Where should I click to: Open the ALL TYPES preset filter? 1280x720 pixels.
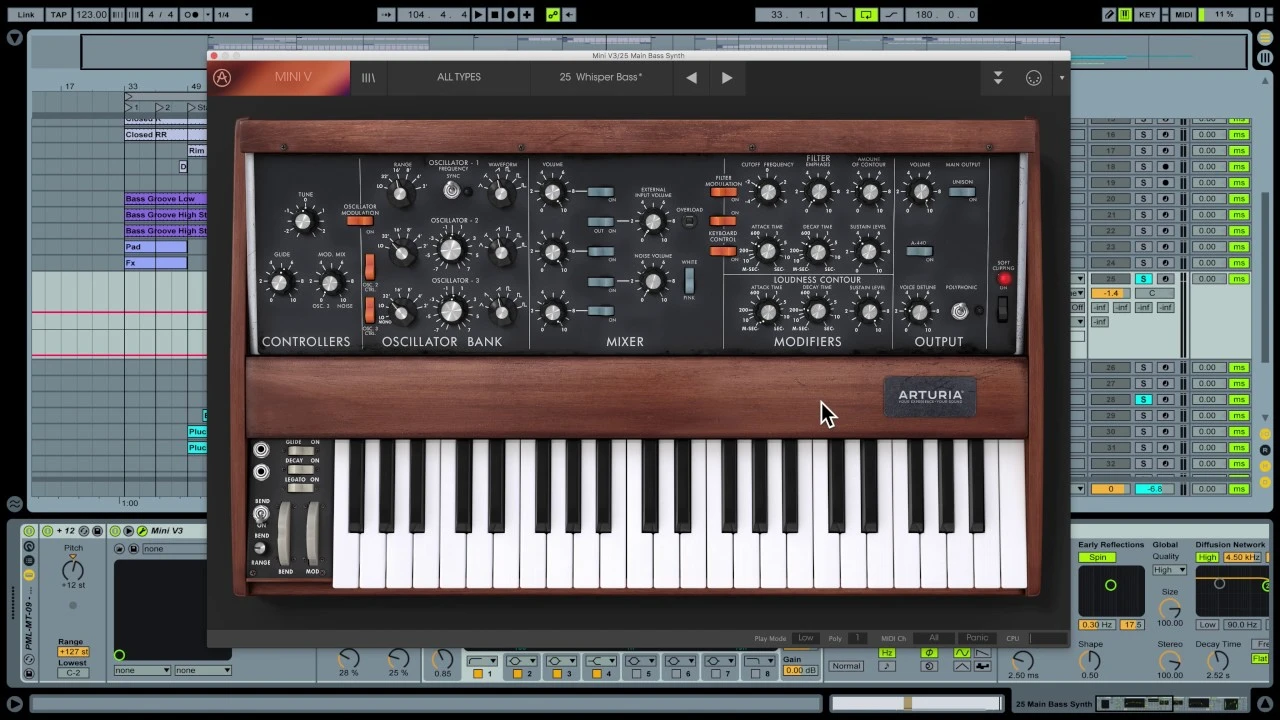click(459, 77)
